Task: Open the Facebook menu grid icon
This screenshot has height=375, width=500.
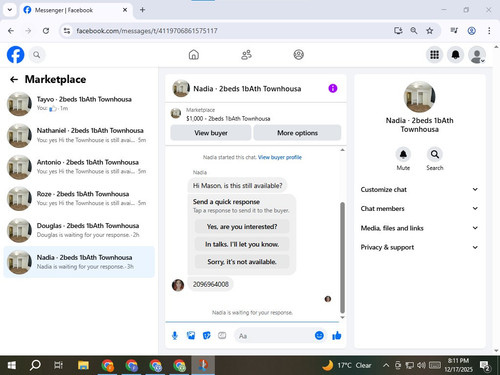Action: click(434, 55)
